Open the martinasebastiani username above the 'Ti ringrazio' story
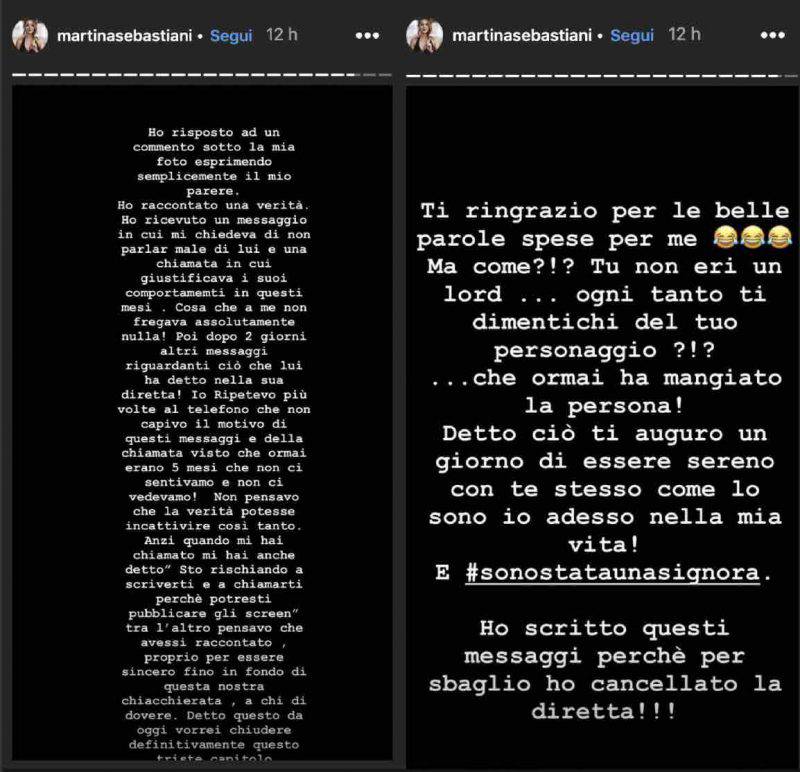 [x=522, y=36]
